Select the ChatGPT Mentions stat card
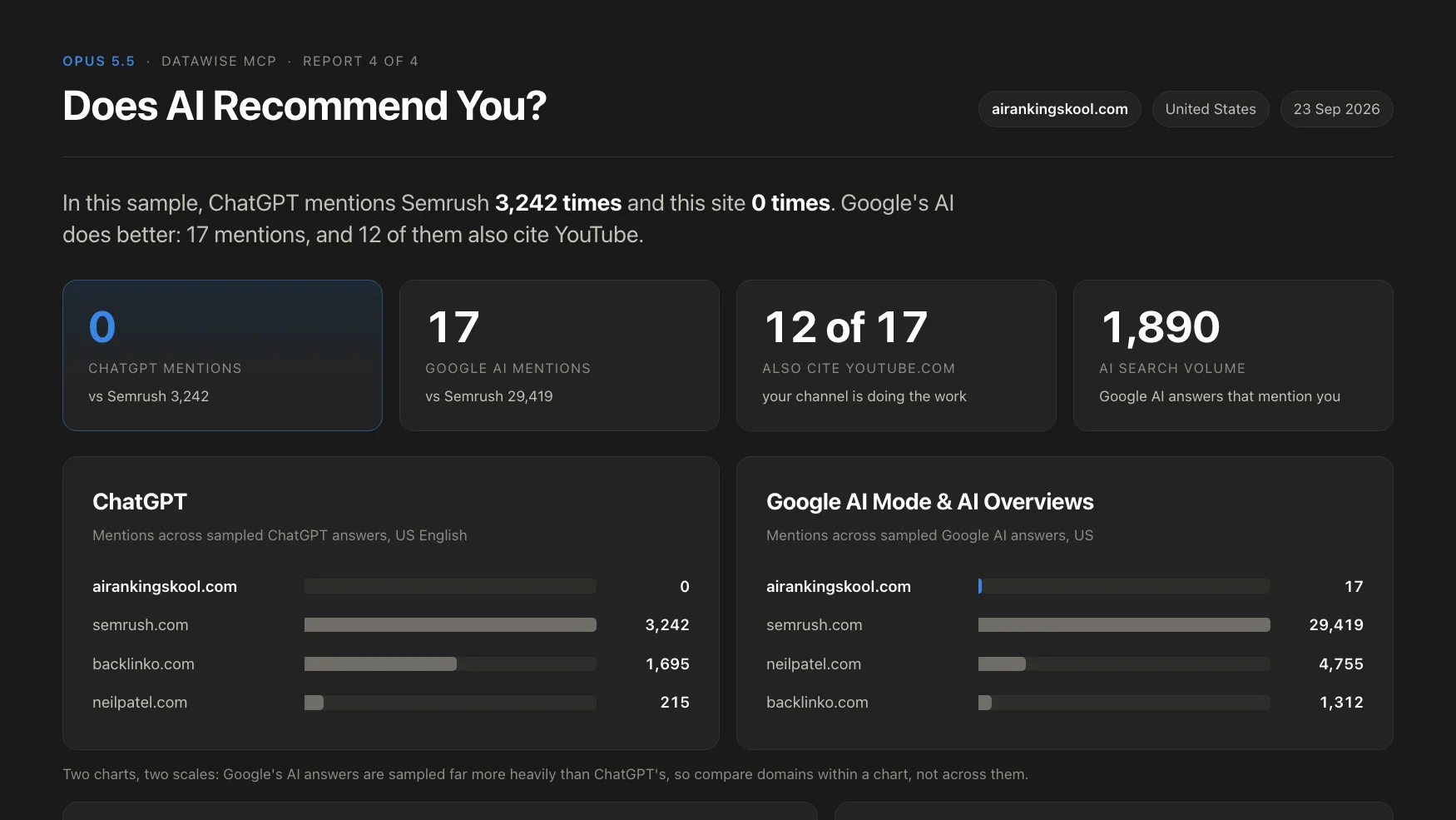 (222, 355)
